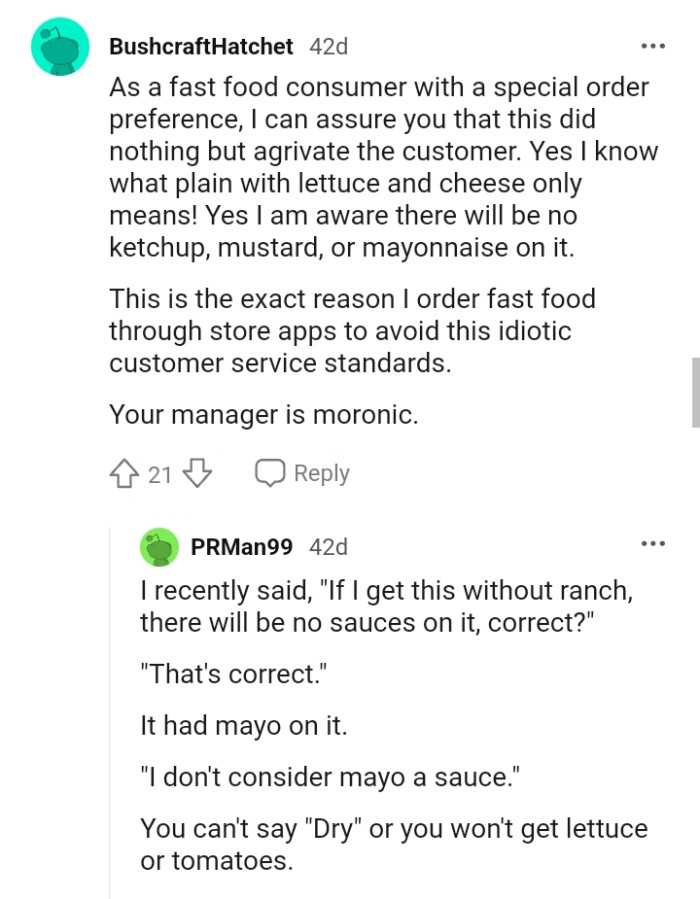Open the overflow menu on BushcraftHatchet's comment

pyautogui.click(x=653, y=45)
